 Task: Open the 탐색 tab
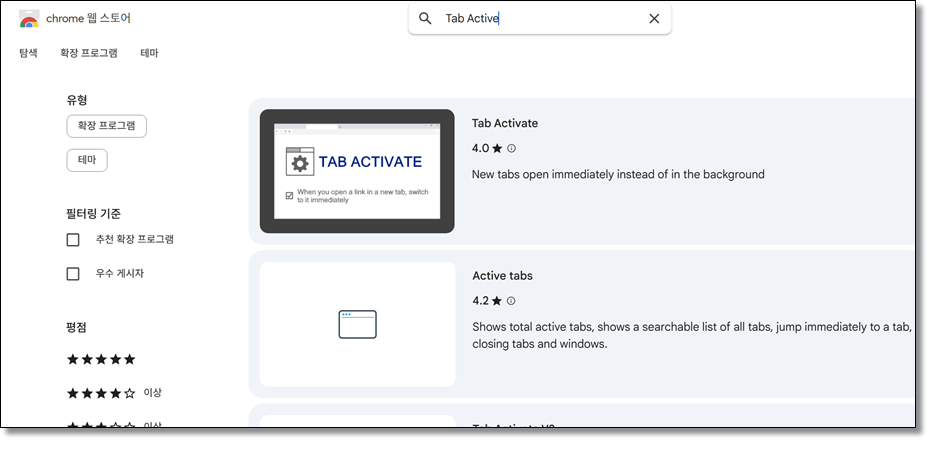click(28, 53)
